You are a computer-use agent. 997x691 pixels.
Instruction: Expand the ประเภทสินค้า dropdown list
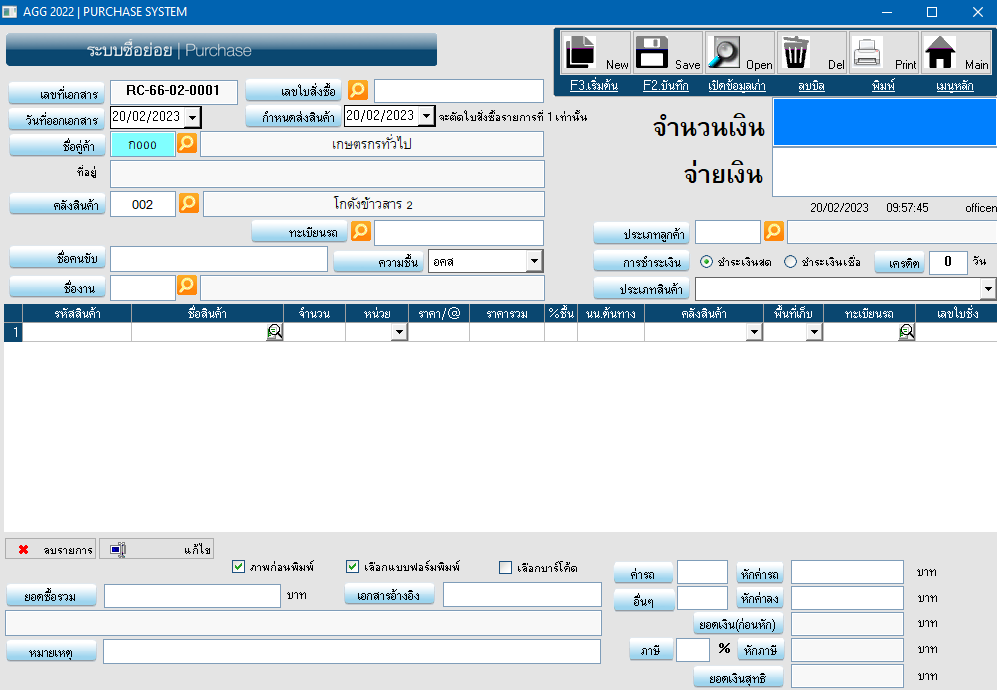(x=988, y=290)
